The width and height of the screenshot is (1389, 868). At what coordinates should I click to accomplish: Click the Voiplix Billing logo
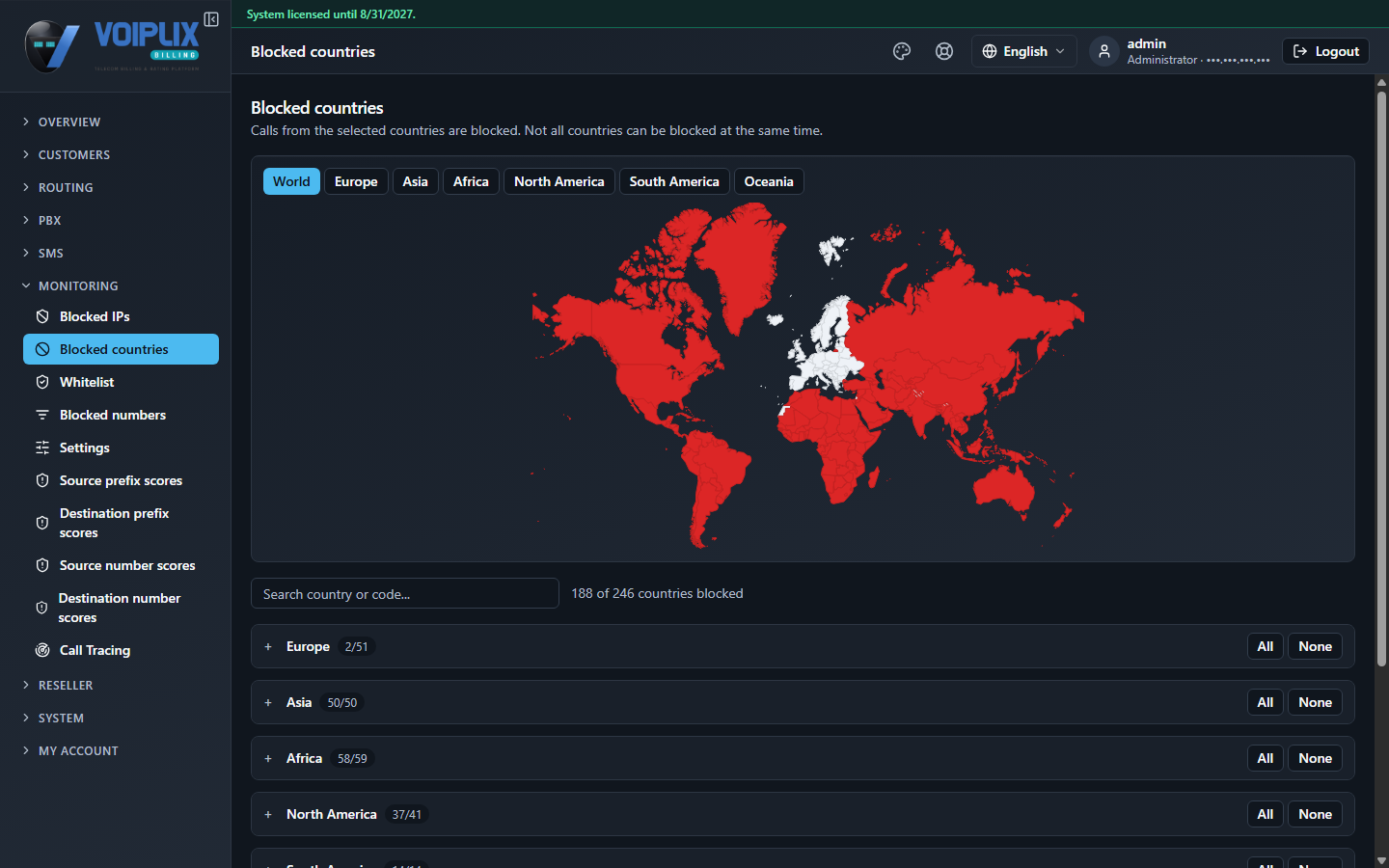[x=112, y=45]
